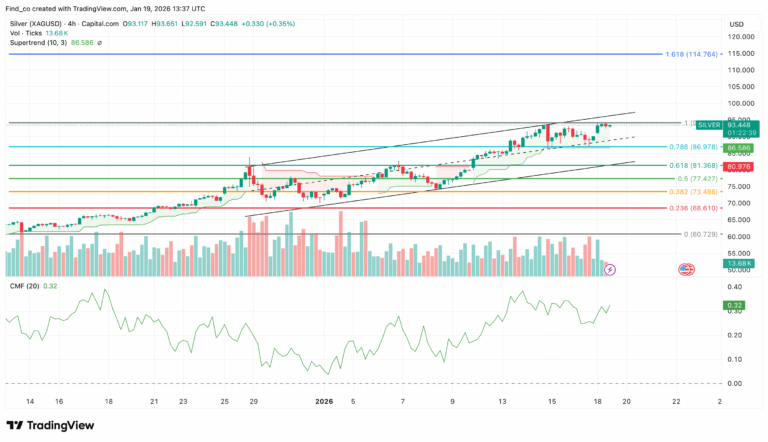This screenshot has height=442, width=768.
Task: Click the 22 date on time axis
Action: click(x=676, y=401)
